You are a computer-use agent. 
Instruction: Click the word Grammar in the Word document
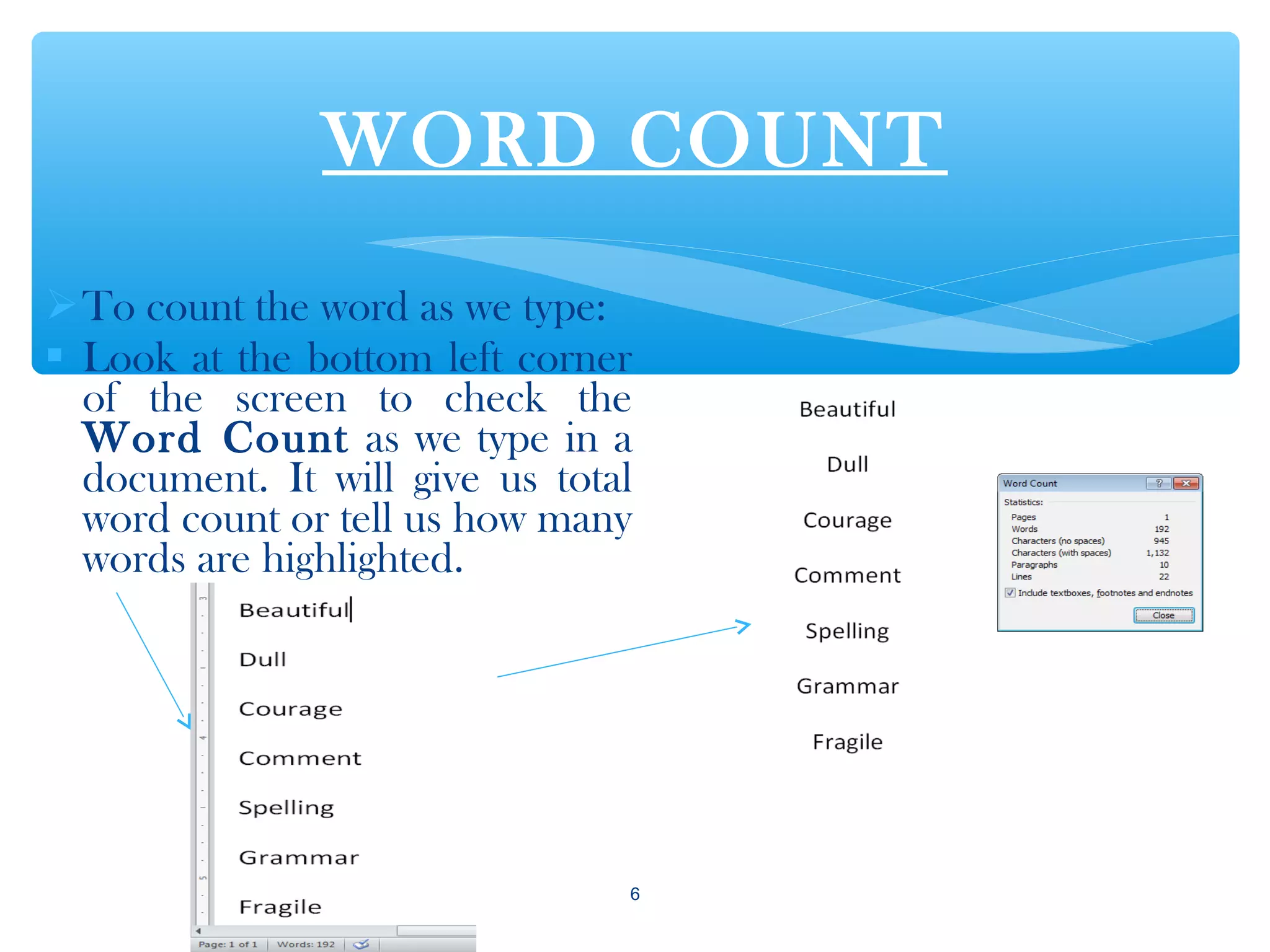pos(299,857)
